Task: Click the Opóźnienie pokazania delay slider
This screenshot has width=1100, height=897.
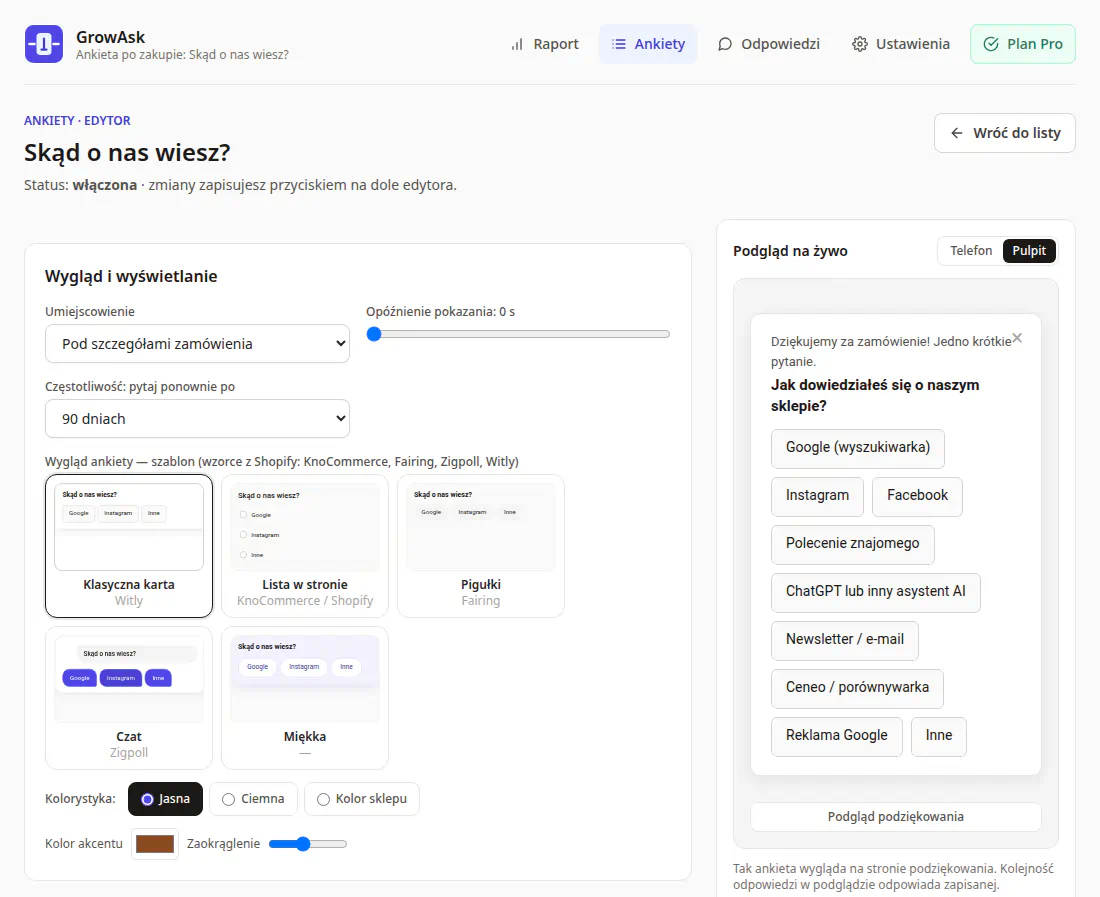Action: coord(518,334)
